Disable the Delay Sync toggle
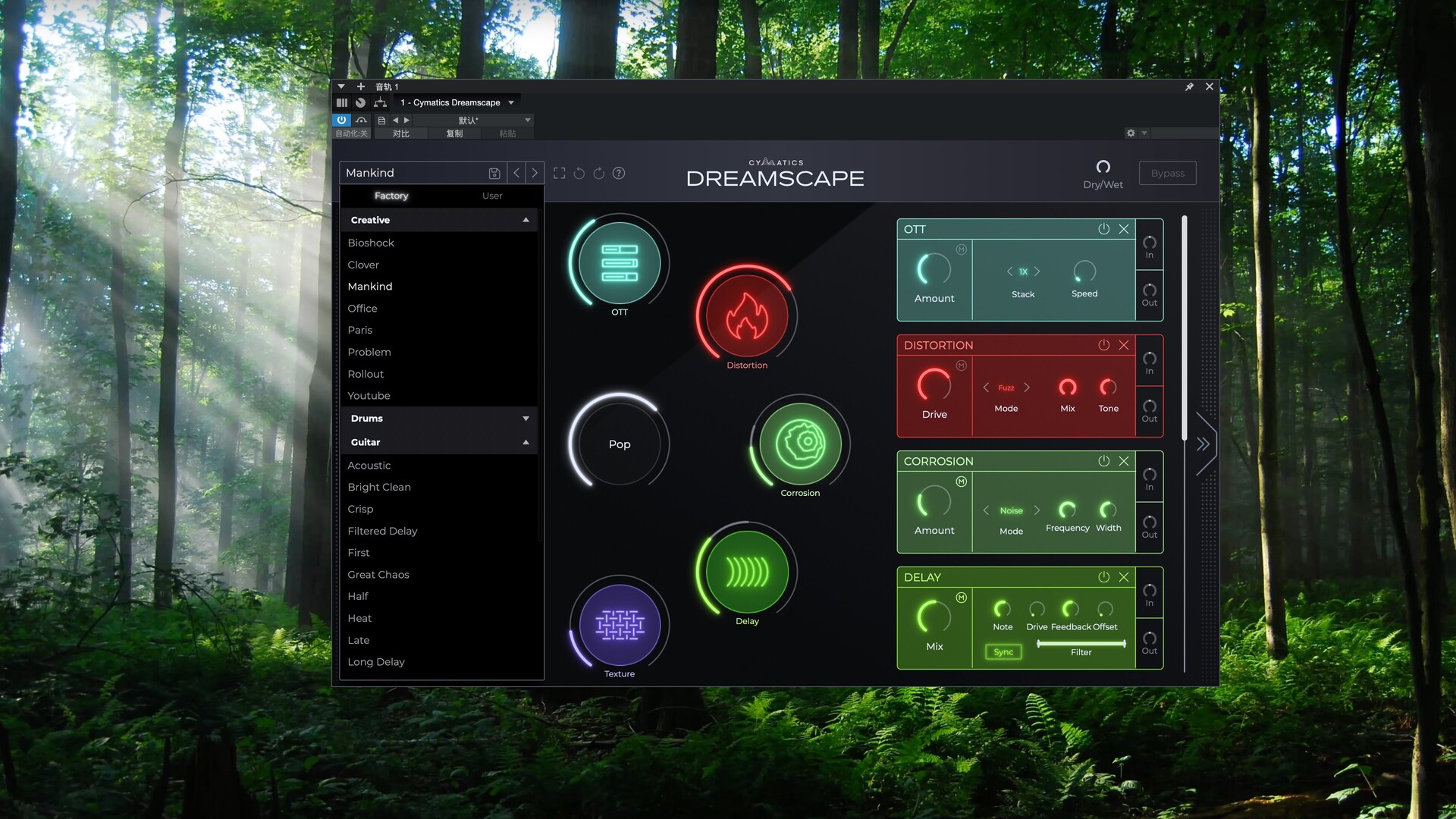The image size is (1456, 819). [x=1003, y=652]
